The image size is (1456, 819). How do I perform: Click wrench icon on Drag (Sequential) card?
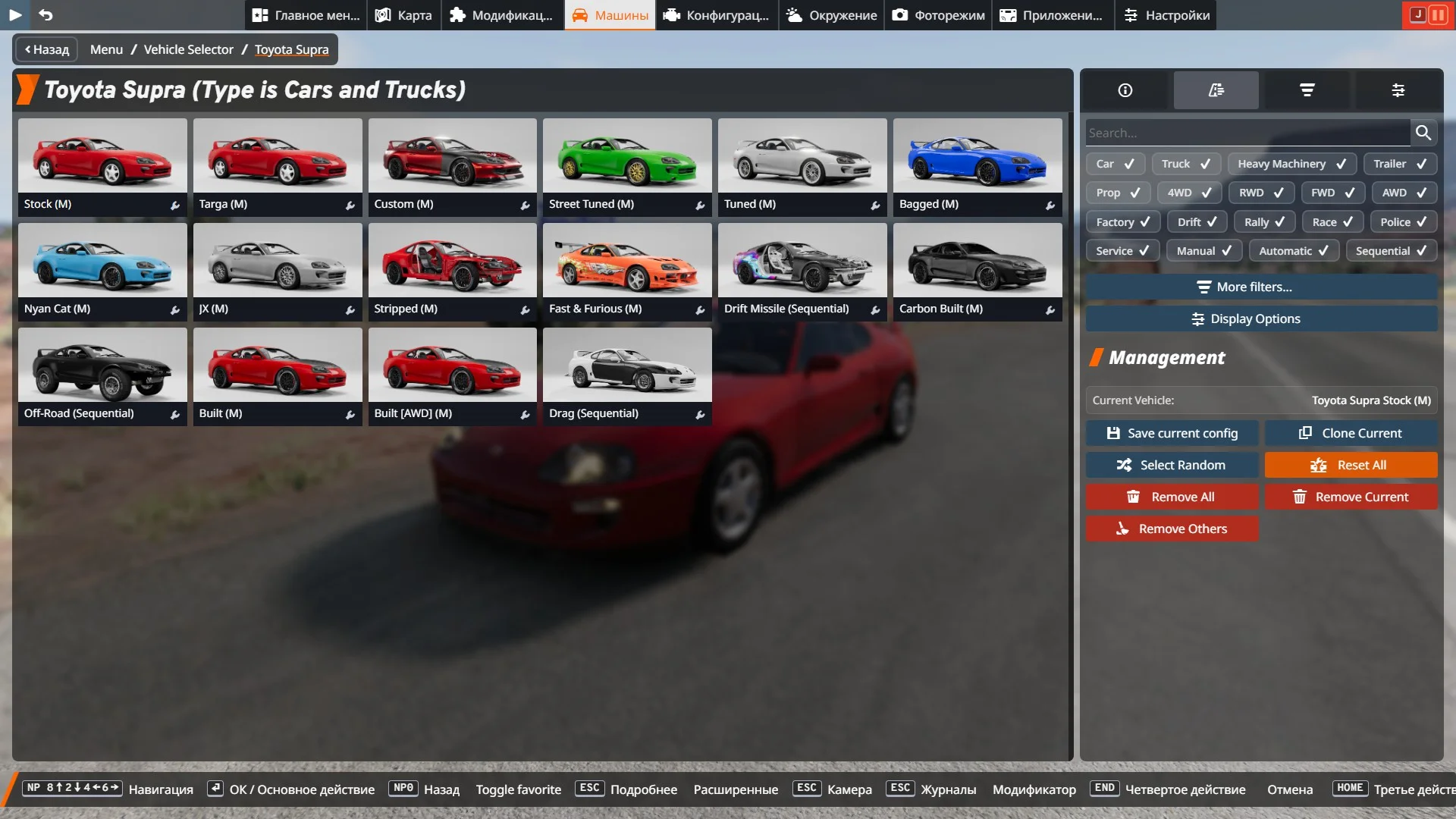tap(700, 414)
